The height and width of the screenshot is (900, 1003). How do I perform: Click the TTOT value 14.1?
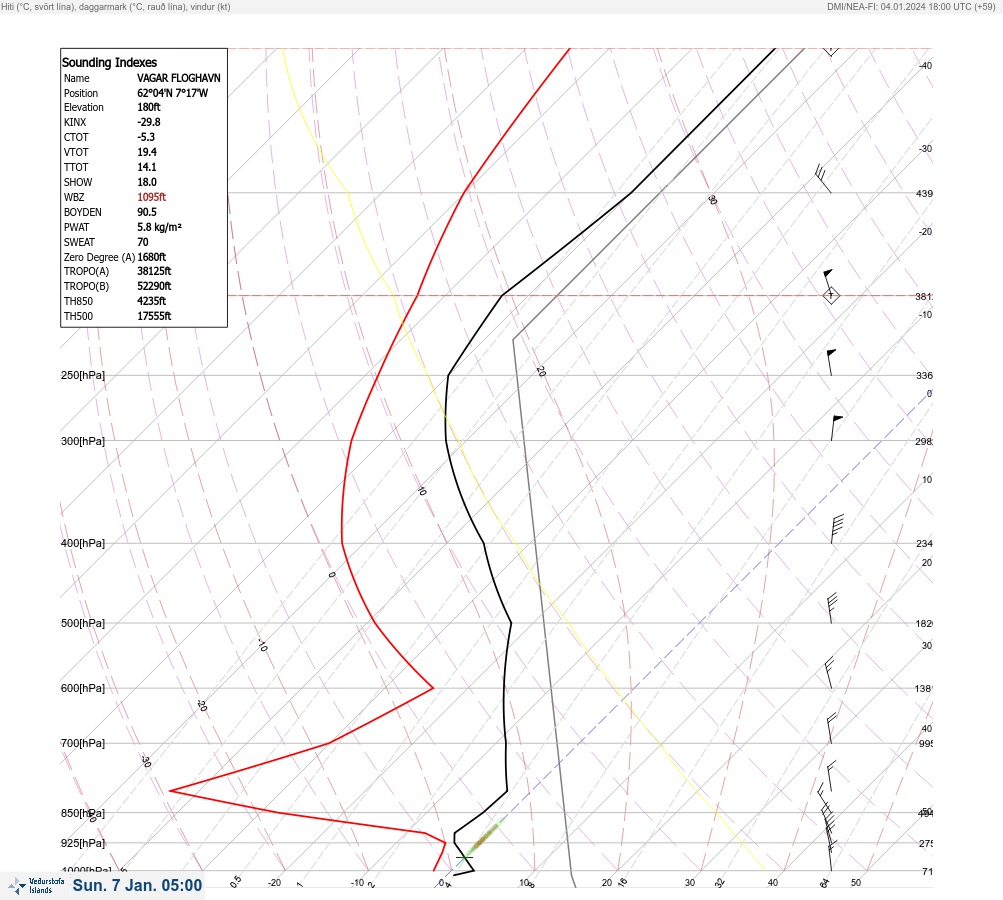pyautogui.click(x=146, y=167)
